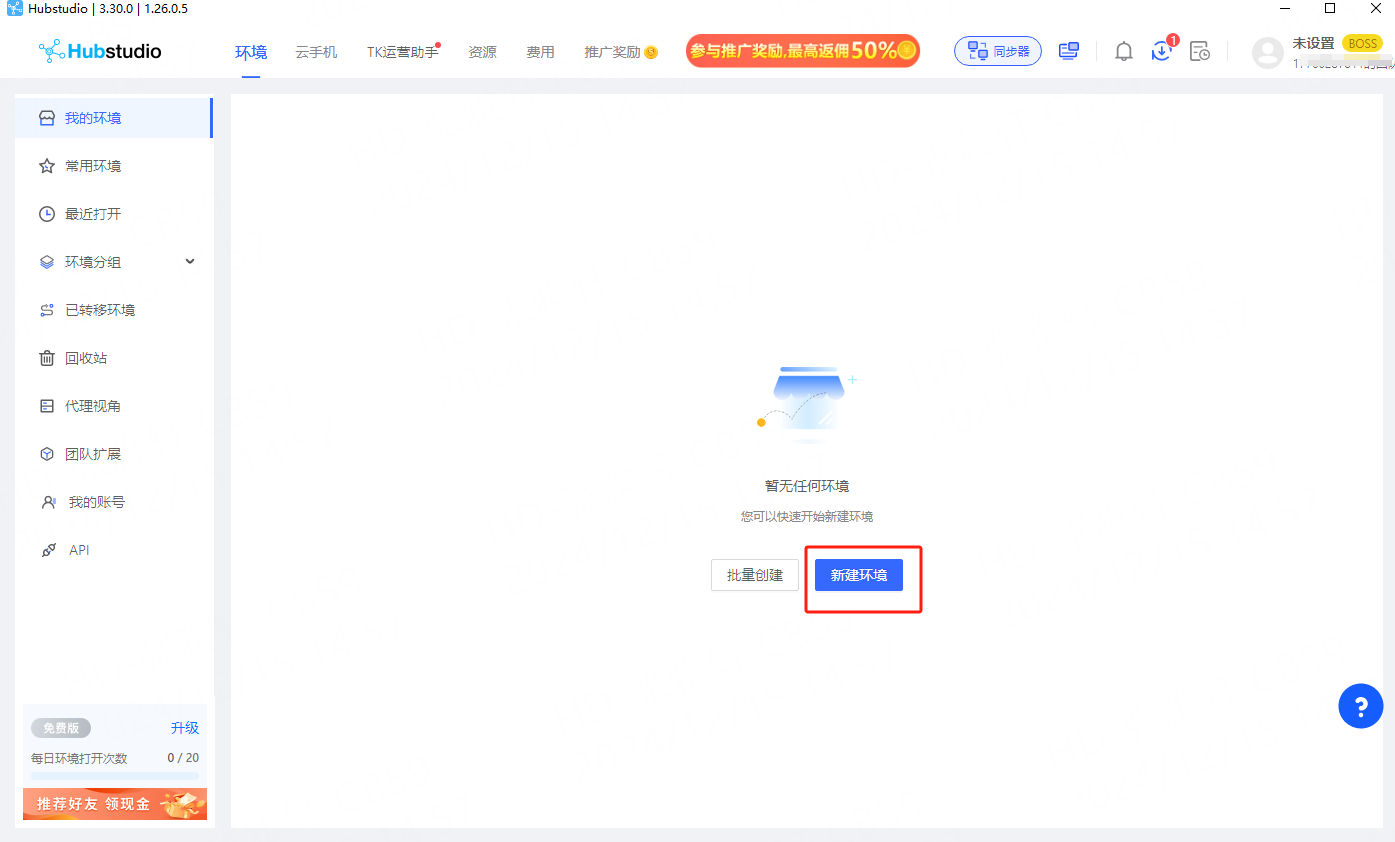
Task: Click the scheduled task list icon
Action: [1199, 51]
